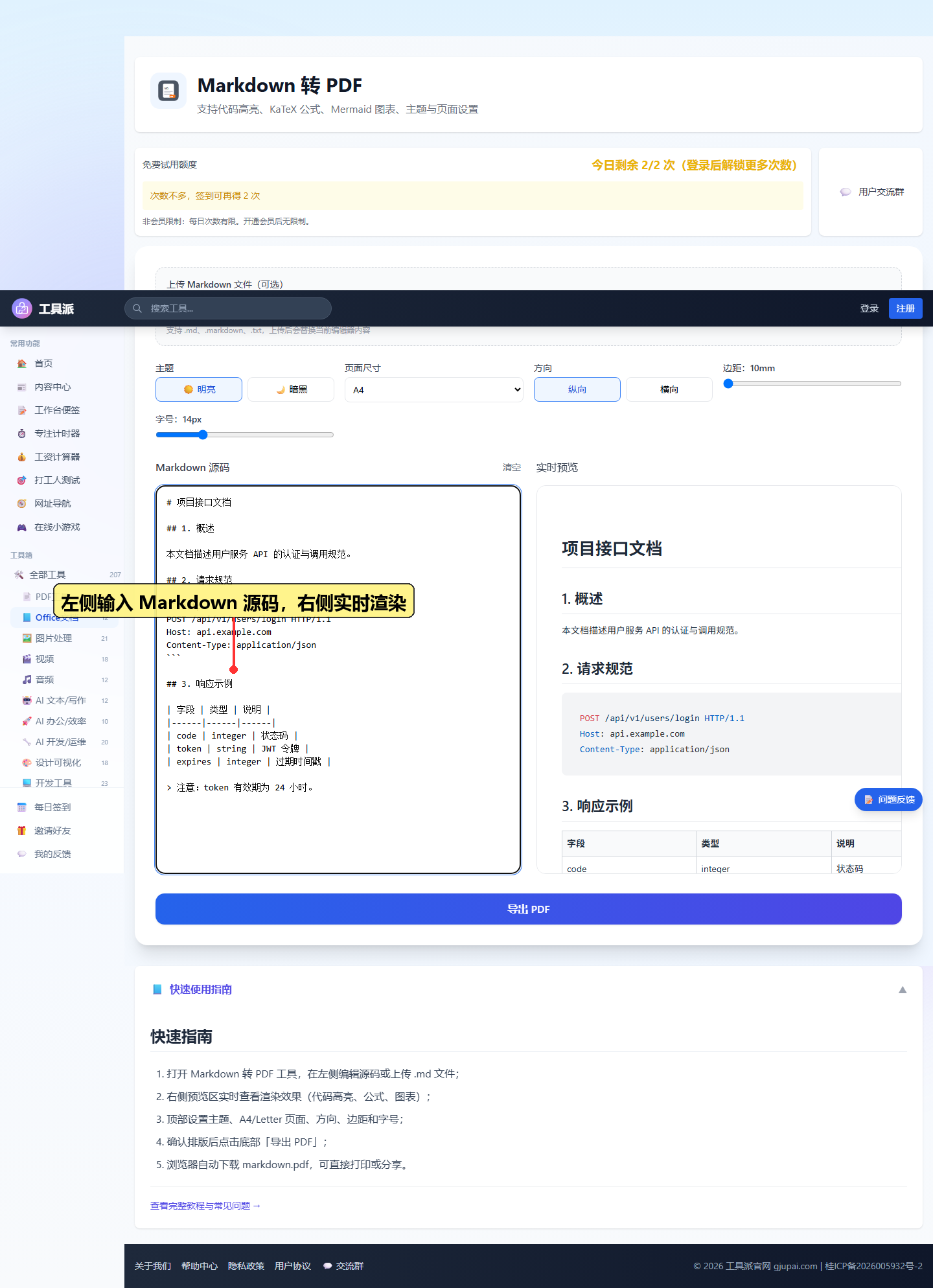
Task: Click the 快速指南 section heading
Action: 181,1037
